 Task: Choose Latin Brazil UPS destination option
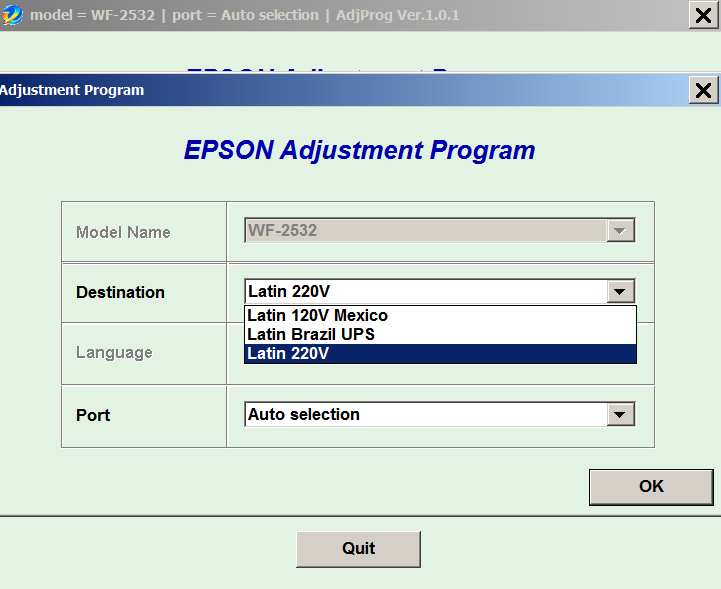coord(440,334)
